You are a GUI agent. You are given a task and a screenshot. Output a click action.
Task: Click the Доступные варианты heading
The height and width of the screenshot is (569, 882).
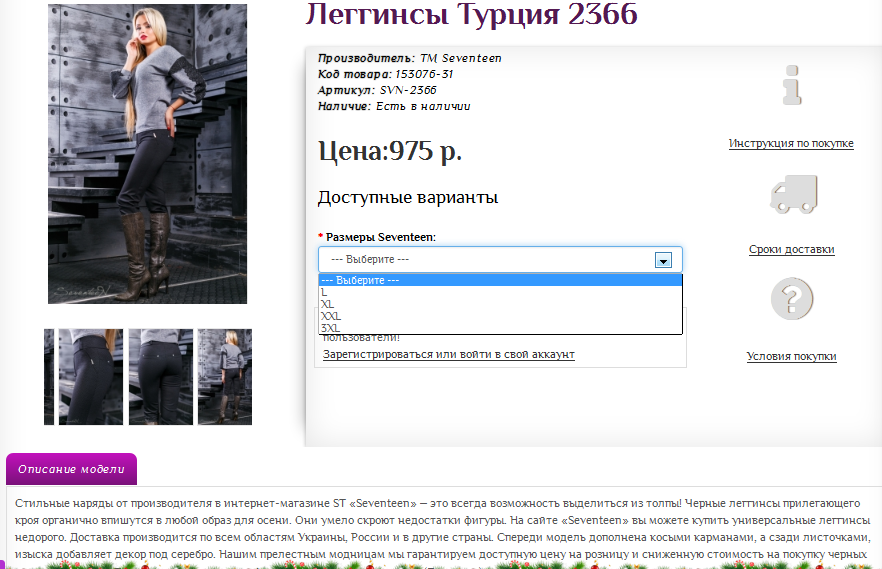click(x=408, y=197)
